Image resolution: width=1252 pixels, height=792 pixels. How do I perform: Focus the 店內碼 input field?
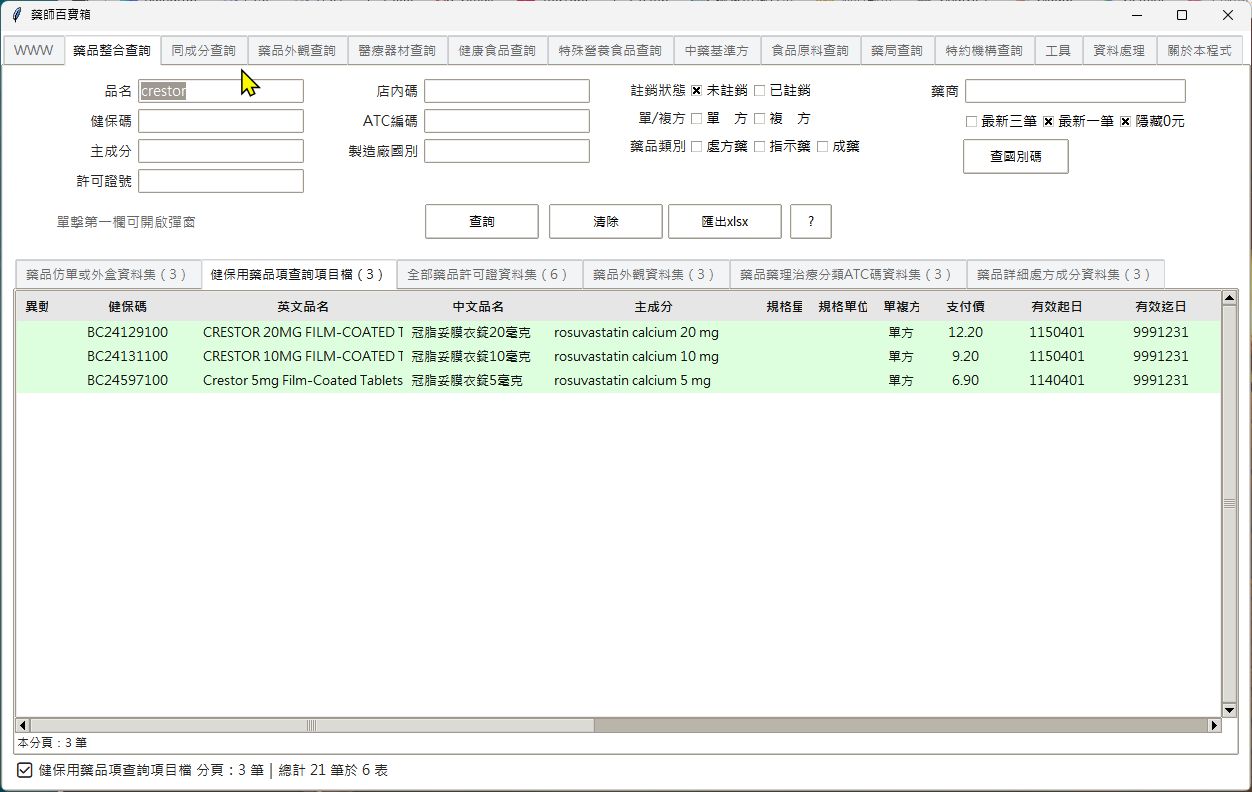pyautogui.click(x=507, y=91)
